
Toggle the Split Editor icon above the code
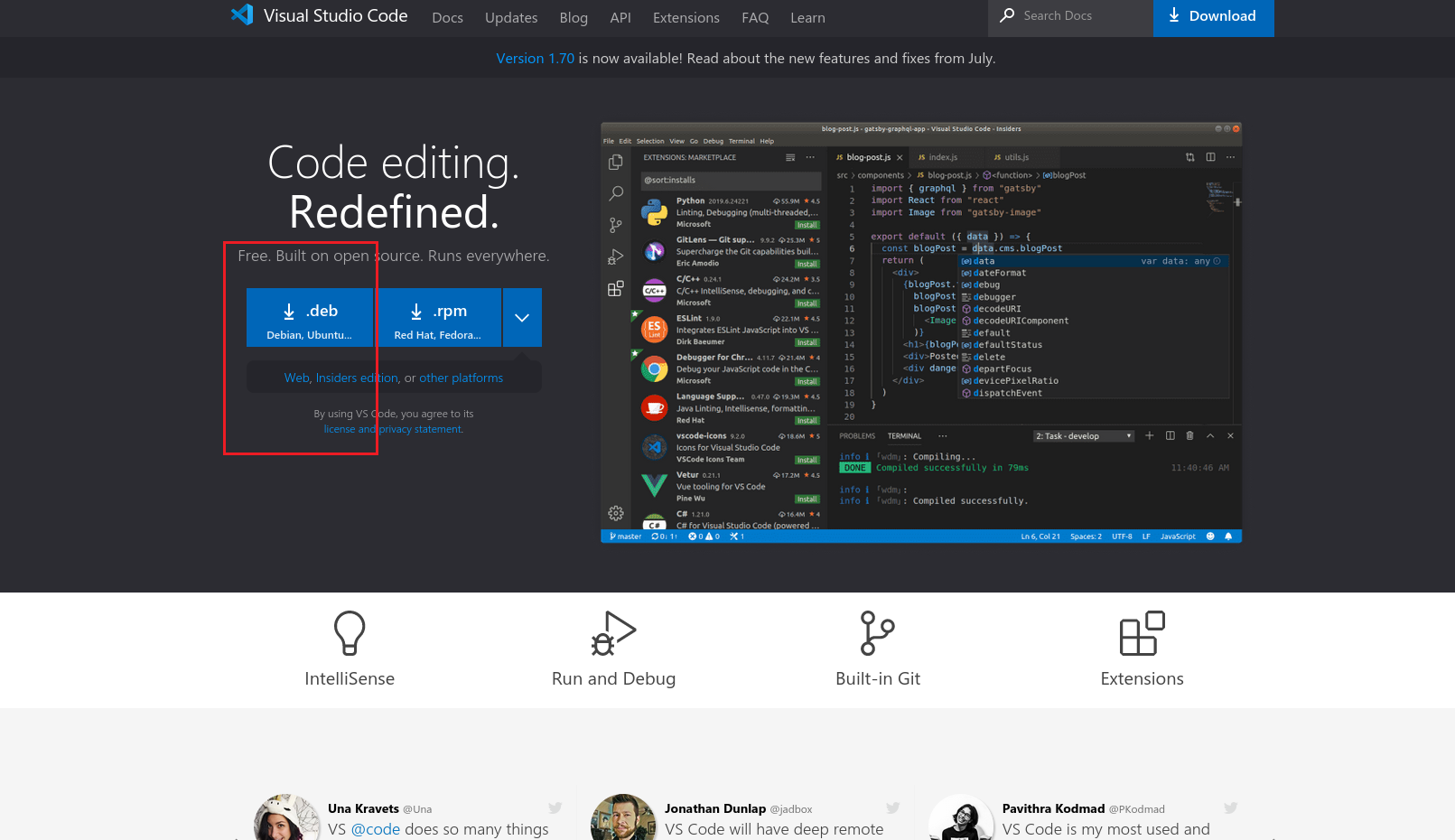point(1209,156)
